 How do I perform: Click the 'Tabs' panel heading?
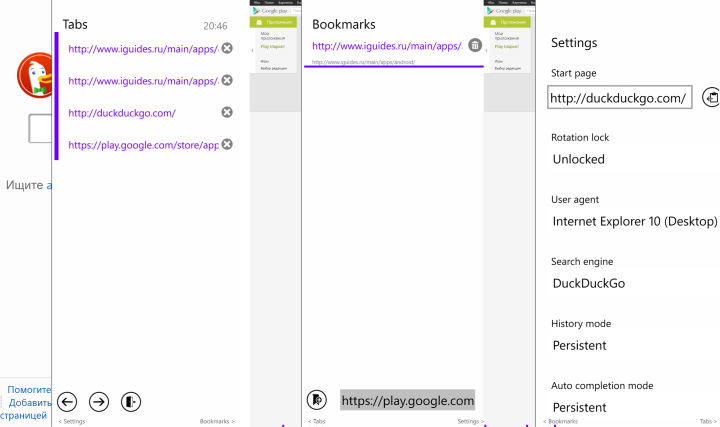click(75, 24)
